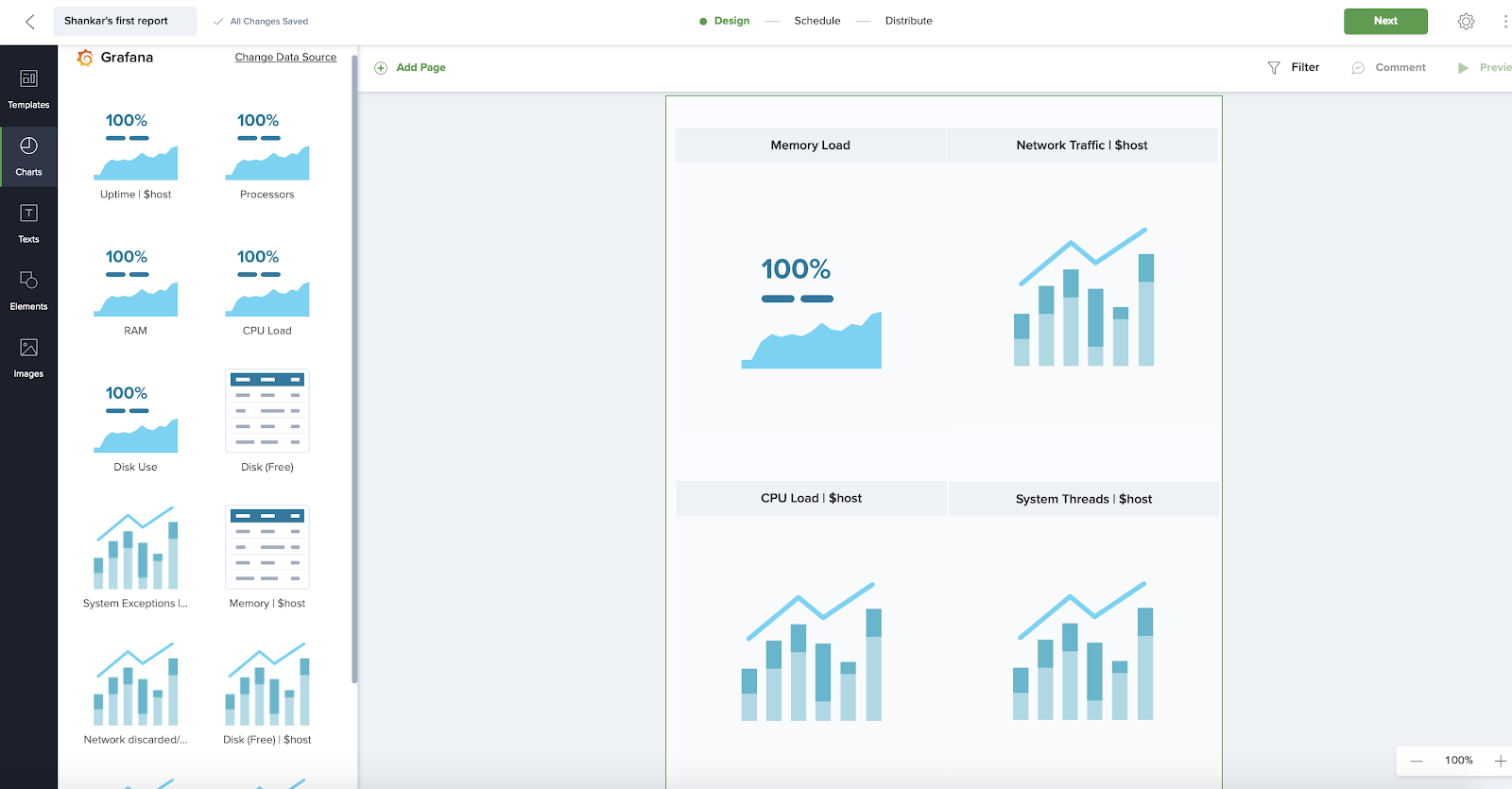This screenshot has width=1512, height=789.
Task: Zoom in with the plus icon
Action: 1500,761
